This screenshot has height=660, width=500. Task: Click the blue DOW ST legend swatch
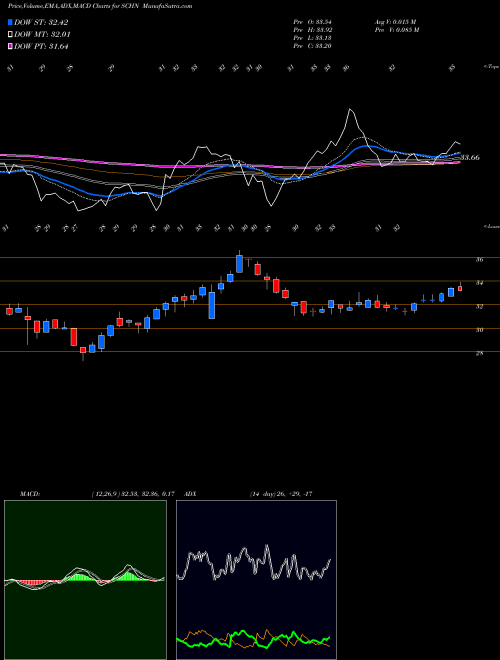coord(10,22)
